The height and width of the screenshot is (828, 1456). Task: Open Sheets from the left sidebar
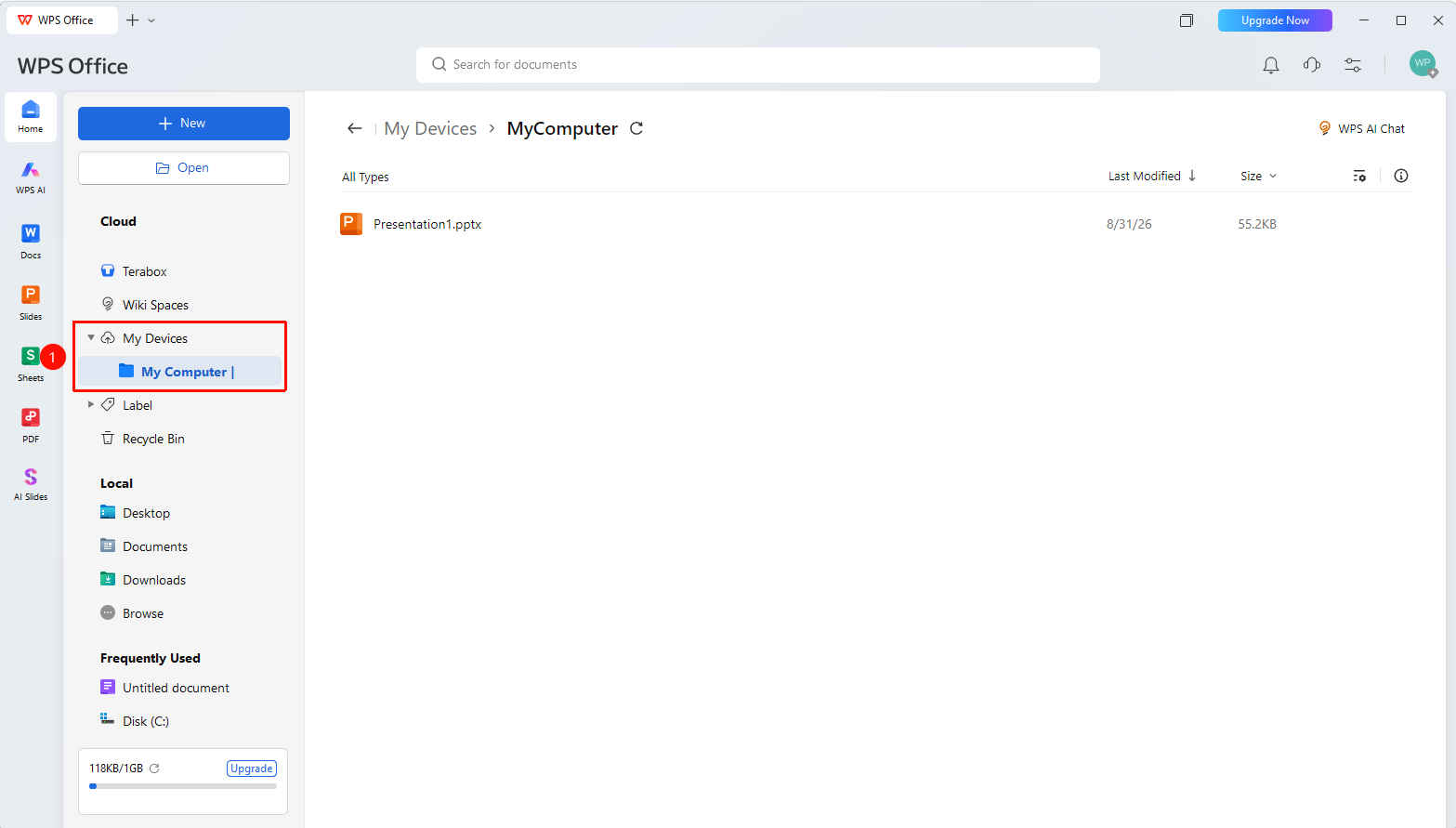31,363
